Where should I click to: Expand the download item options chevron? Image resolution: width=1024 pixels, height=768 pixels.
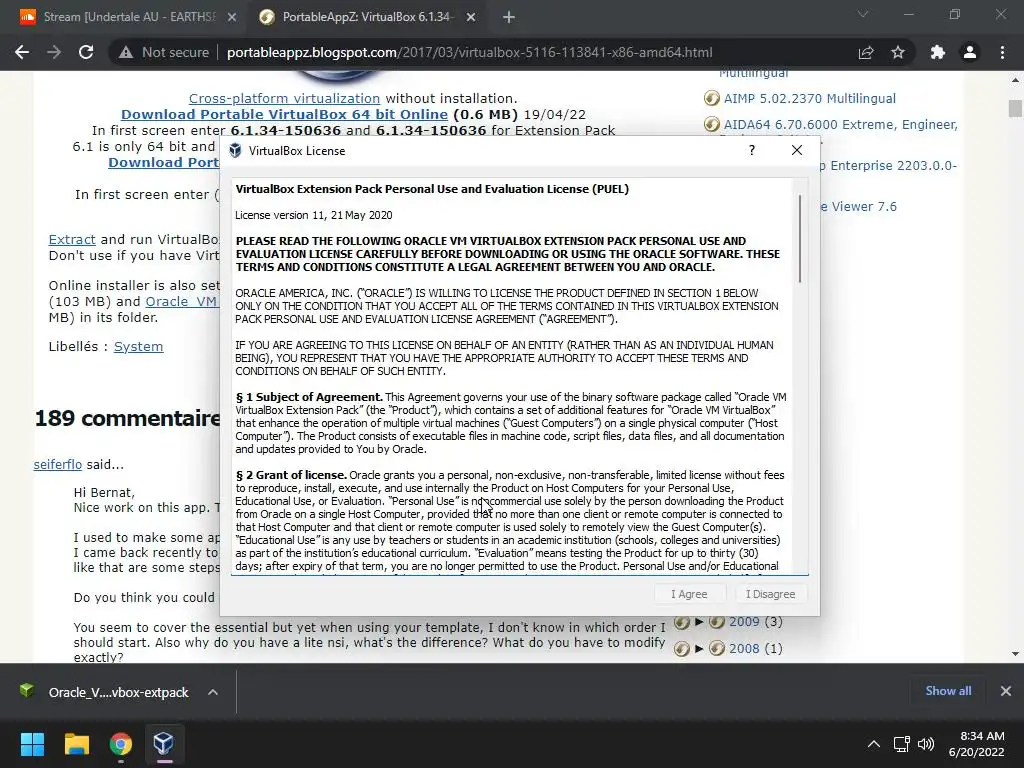point(213,692)
